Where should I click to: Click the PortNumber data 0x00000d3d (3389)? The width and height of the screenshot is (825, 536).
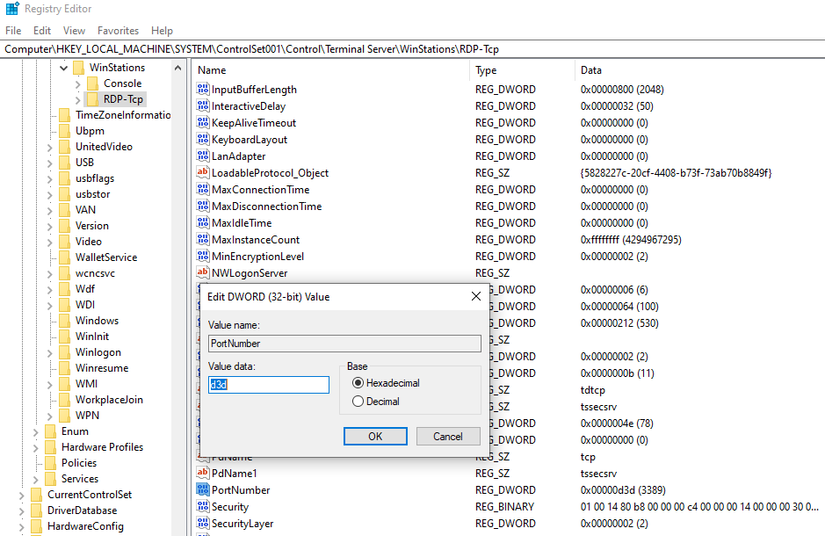tap(623, 490)
